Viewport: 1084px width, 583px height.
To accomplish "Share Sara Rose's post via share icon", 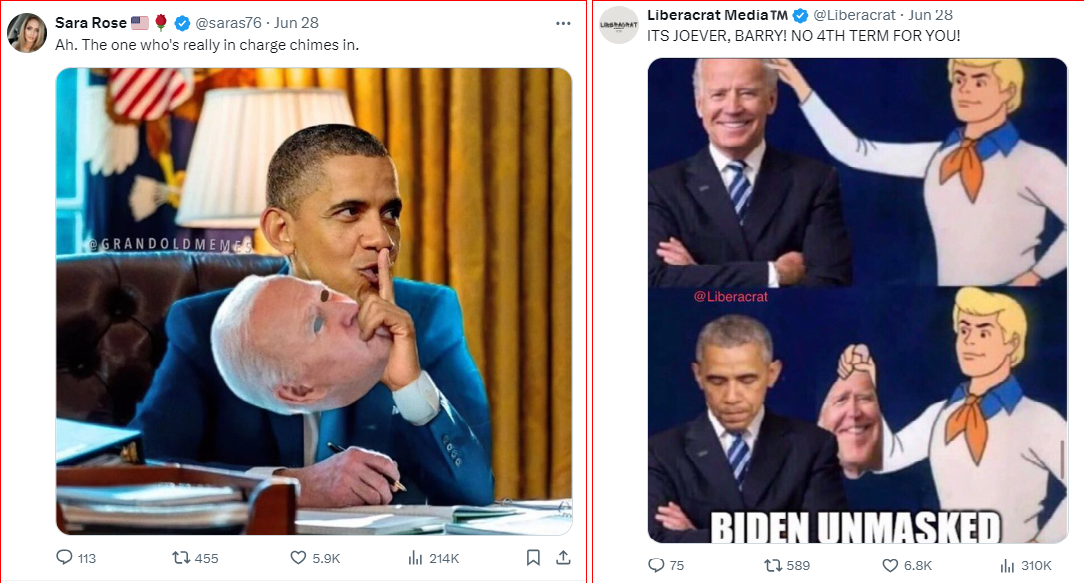I will coord(563,557).
